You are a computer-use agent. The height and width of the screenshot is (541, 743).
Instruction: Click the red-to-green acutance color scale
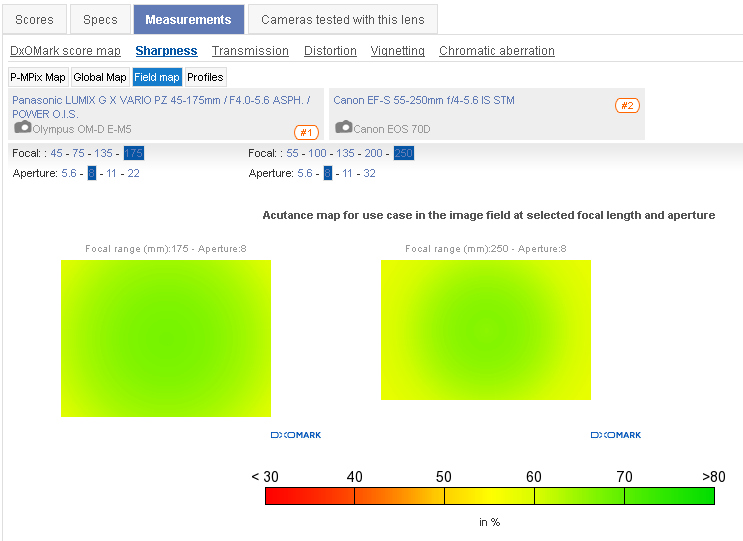tap(489, 496)
